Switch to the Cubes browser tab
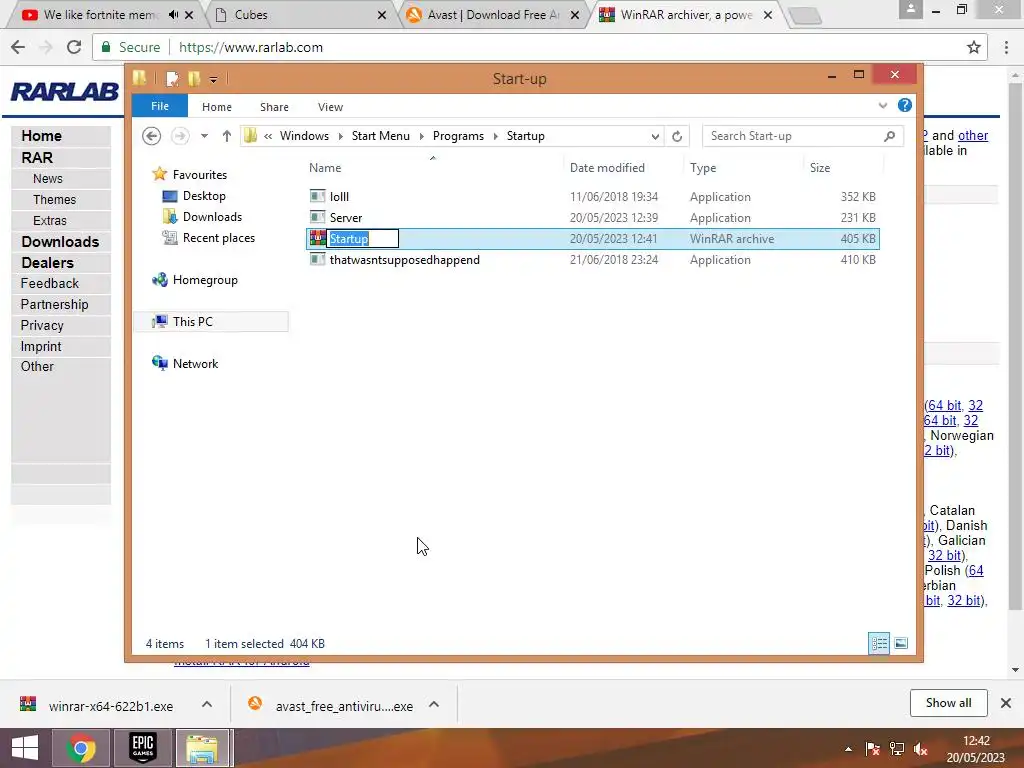The image size is (1024, 768). pyautogui.click(x=295, y=14)
